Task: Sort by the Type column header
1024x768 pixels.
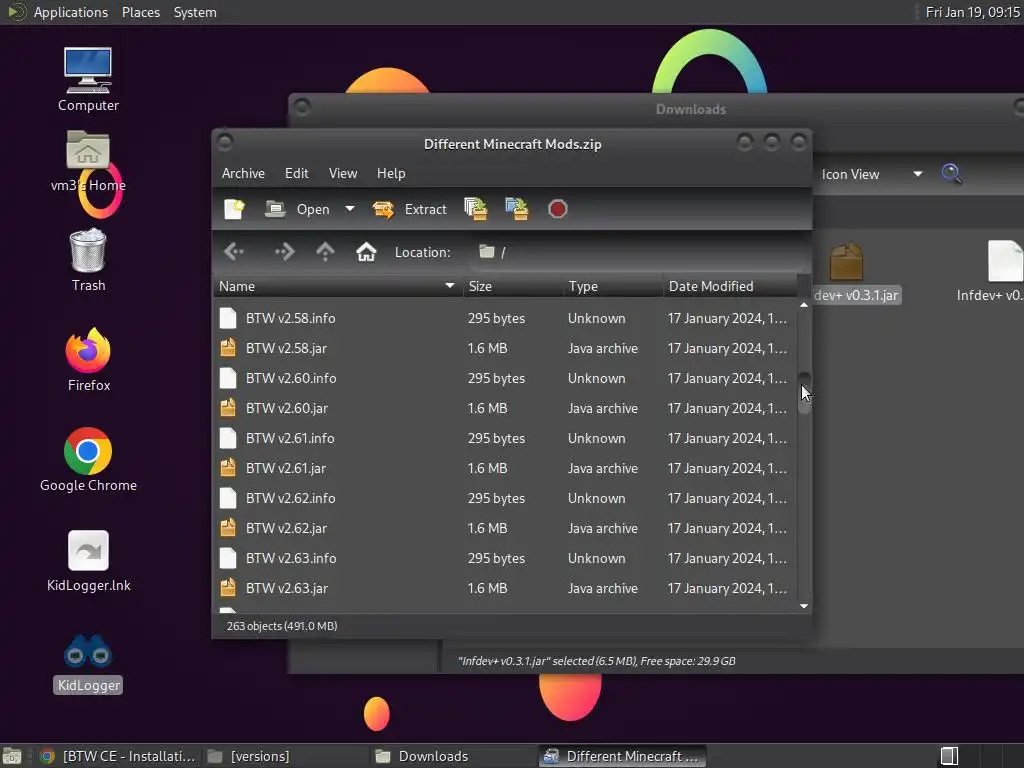Action: click(614, 286)
